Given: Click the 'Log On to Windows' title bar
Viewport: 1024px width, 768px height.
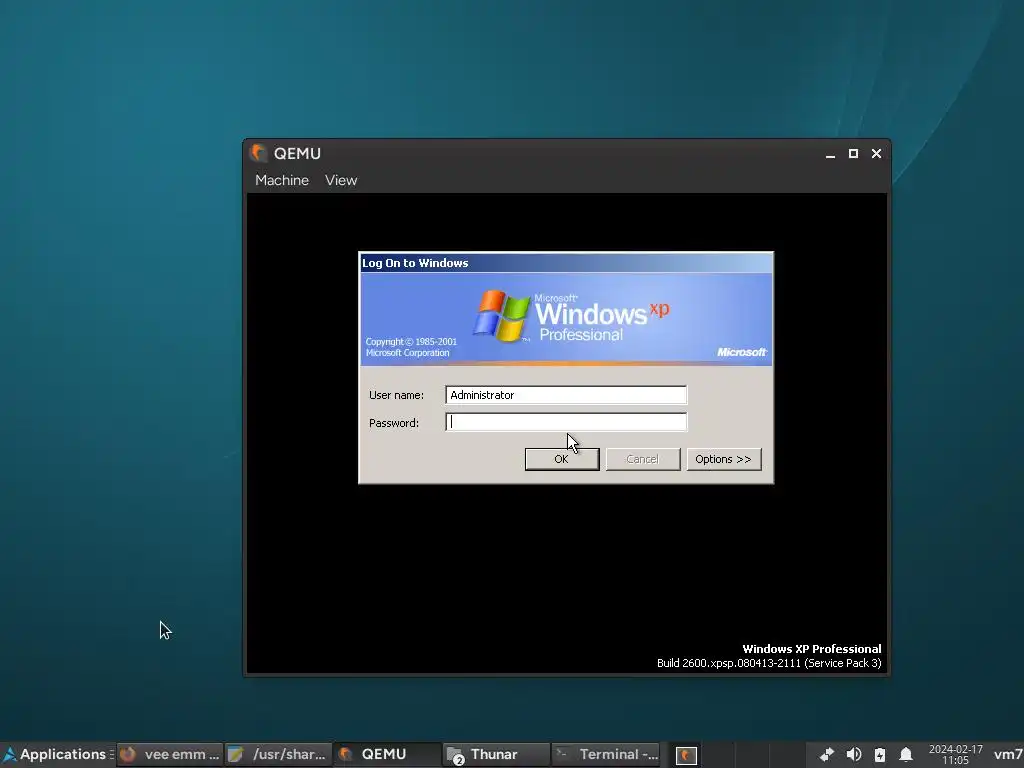Looking at the screenshot, I should pyautogui.click(x=566, y=263).
